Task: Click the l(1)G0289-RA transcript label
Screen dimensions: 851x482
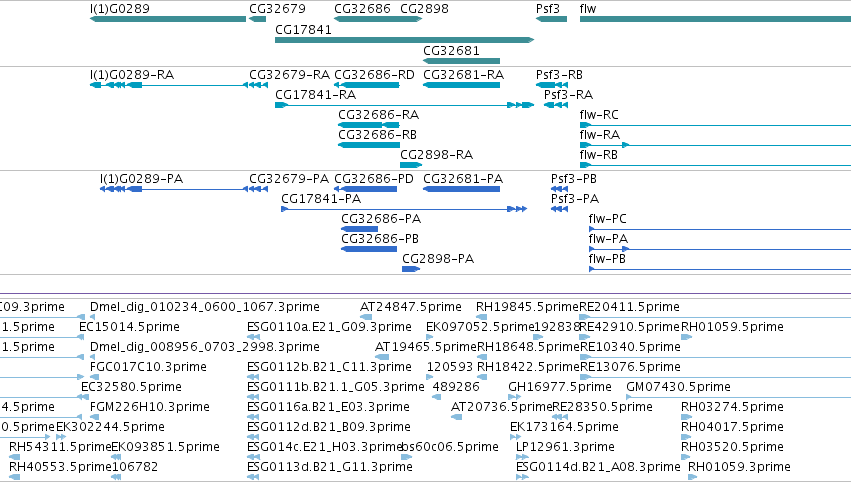Action: (x=132, y=75)
